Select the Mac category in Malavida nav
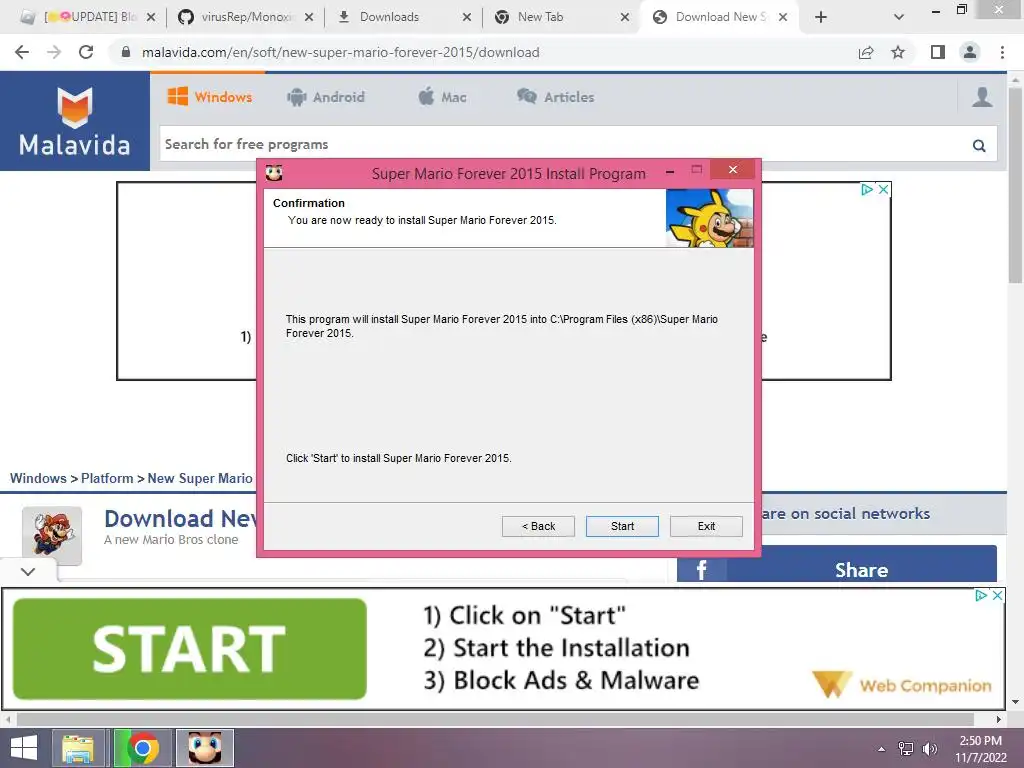The image size is (1024, 768). click(442, 97)
